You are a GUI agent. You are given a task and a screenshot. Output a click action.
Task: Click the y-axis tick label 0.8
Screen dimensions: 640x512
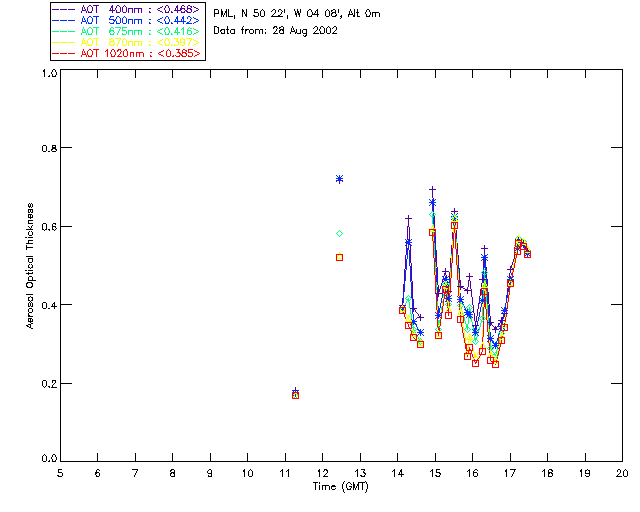[x=49, y=148]
